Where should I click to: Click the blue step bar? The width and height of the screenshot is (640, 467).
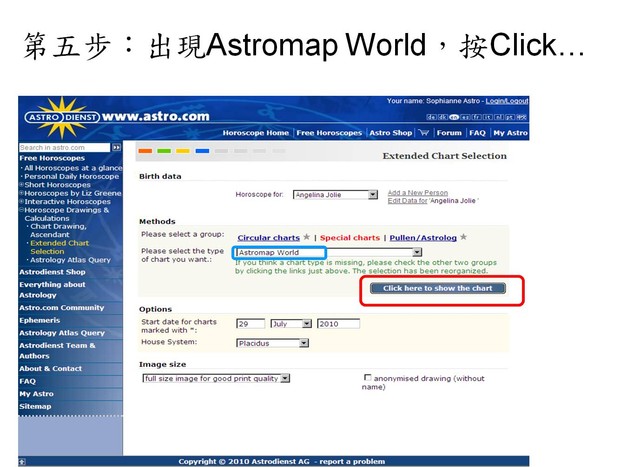(202, 151)
